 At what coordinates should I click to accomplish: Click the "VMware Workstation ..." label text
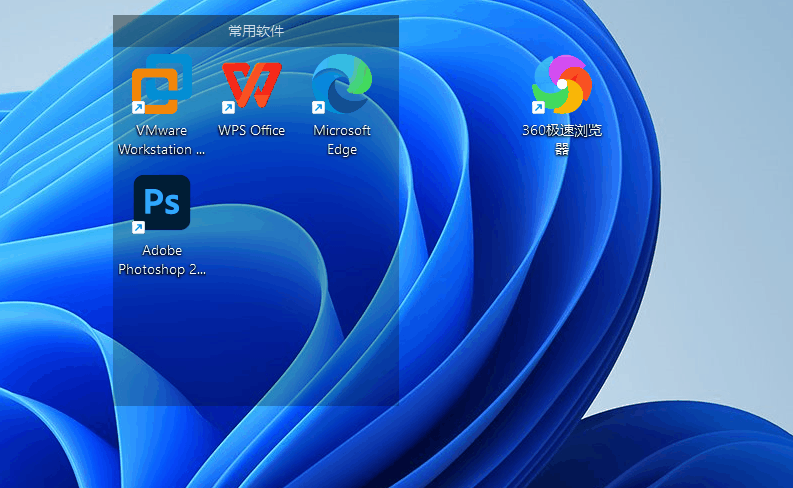coord(162,140)
